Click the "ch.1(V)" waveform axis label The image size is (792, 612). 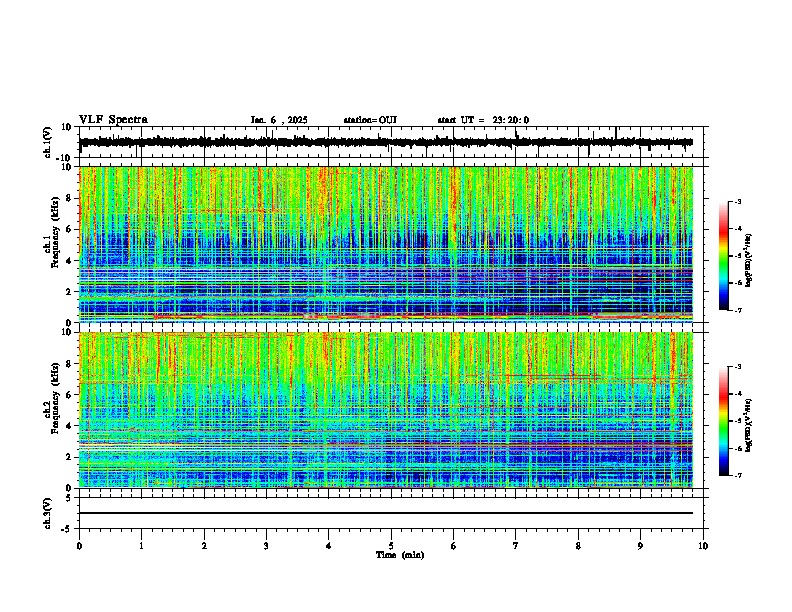(x=48, y=142)
